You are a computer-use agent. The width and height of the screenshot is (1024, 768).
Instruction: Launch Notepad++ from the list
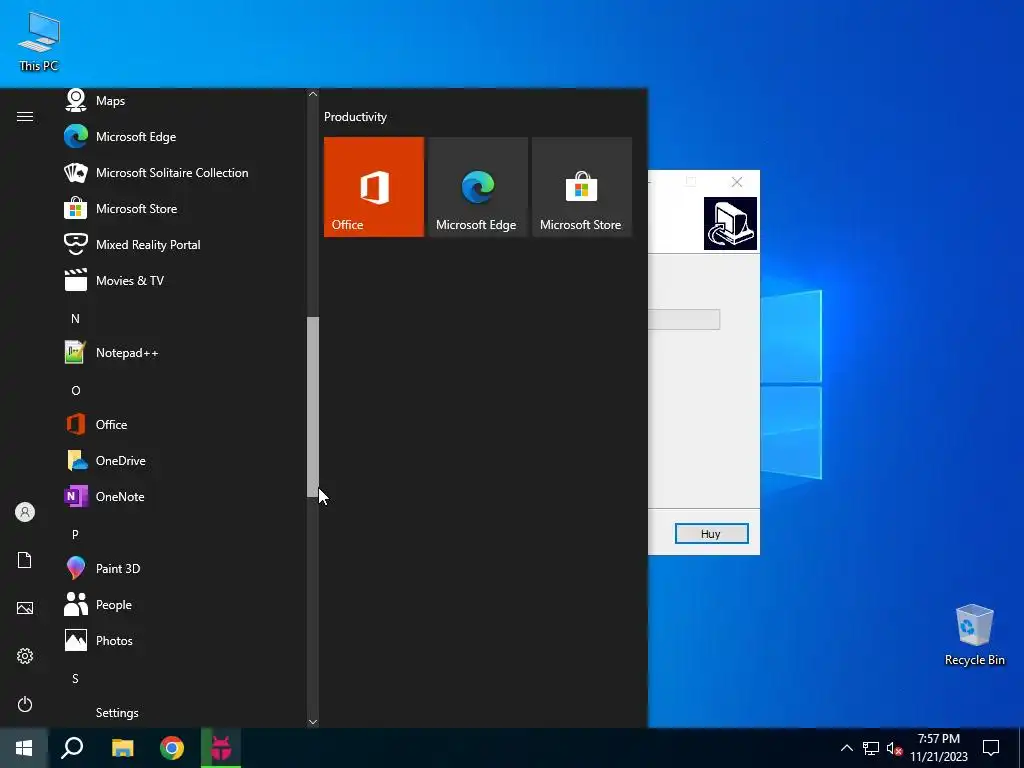click(x=183, y=353)
